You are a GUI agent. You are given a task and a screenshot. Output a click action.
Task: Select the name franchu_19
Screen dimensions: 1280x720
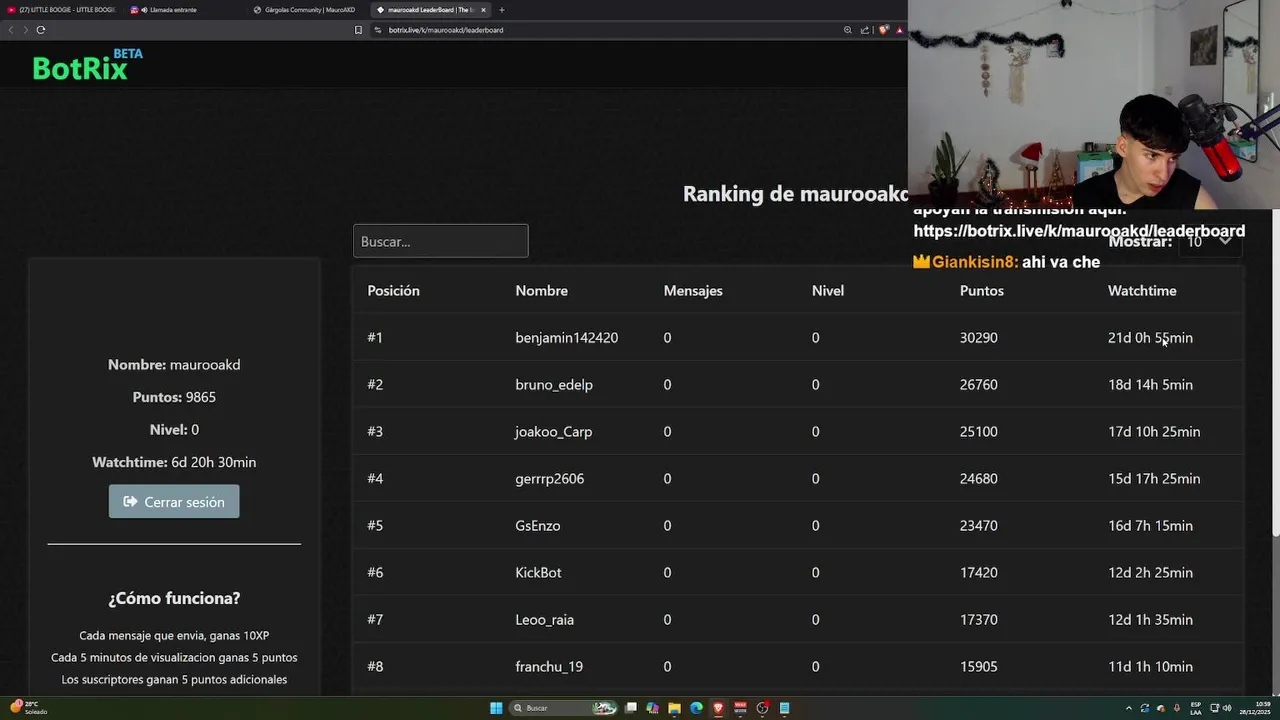[x=549, y=667]
